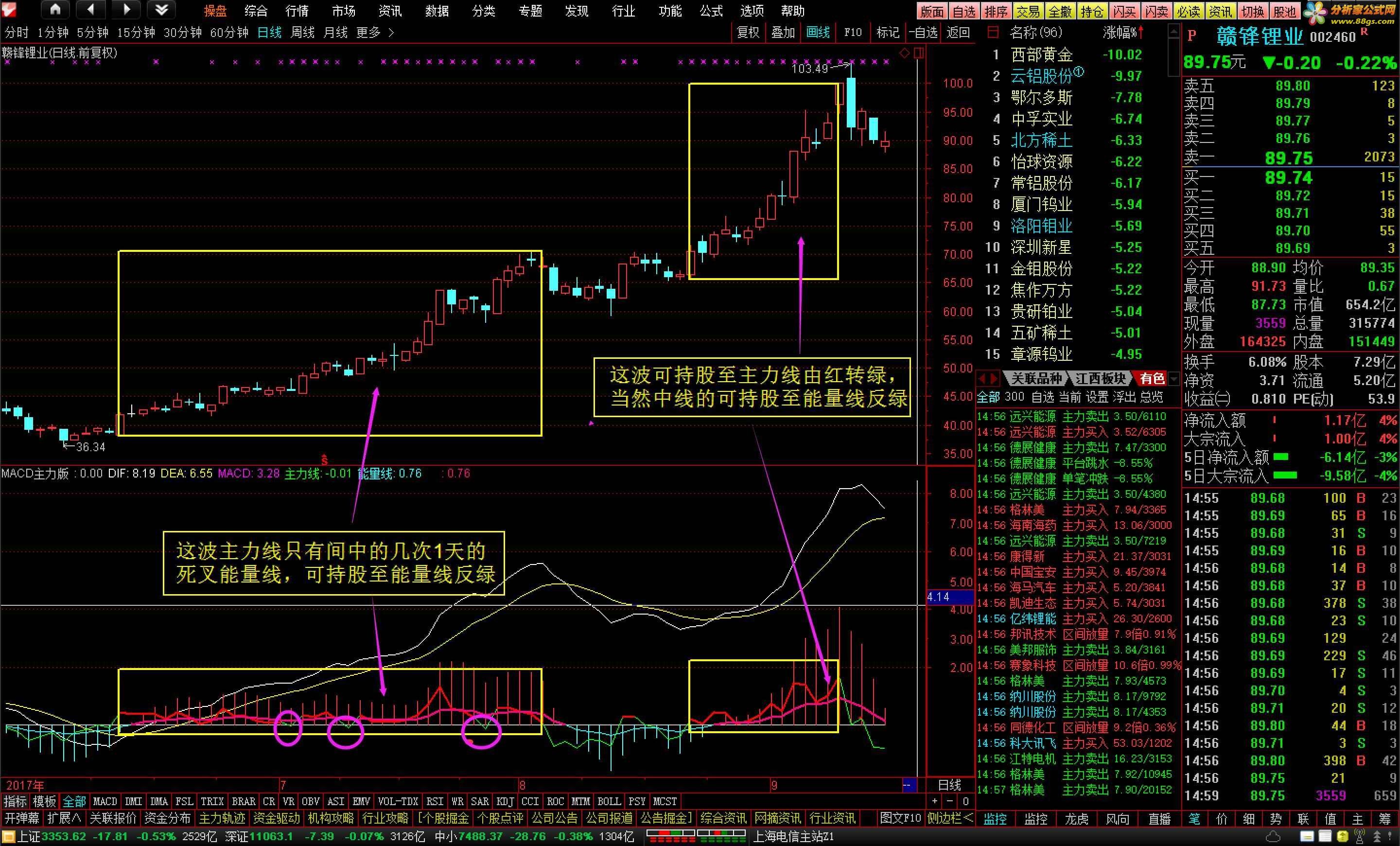Click the red rectangle icon beside the diamond
This screenshot has height=846, width=1400.
coord(919,53)
